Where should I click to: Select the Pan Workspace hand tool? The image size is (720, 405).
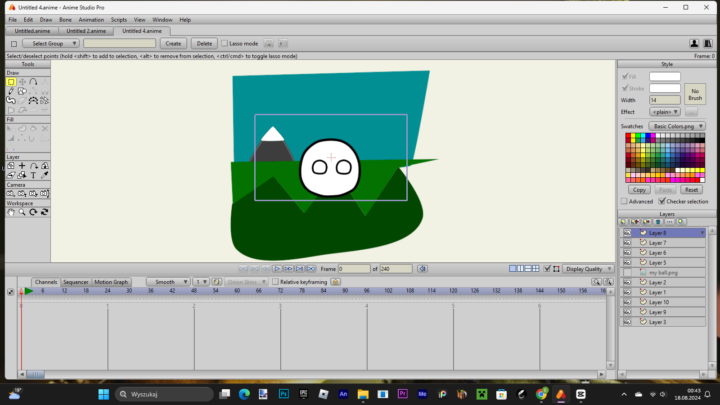coord(11,212)
